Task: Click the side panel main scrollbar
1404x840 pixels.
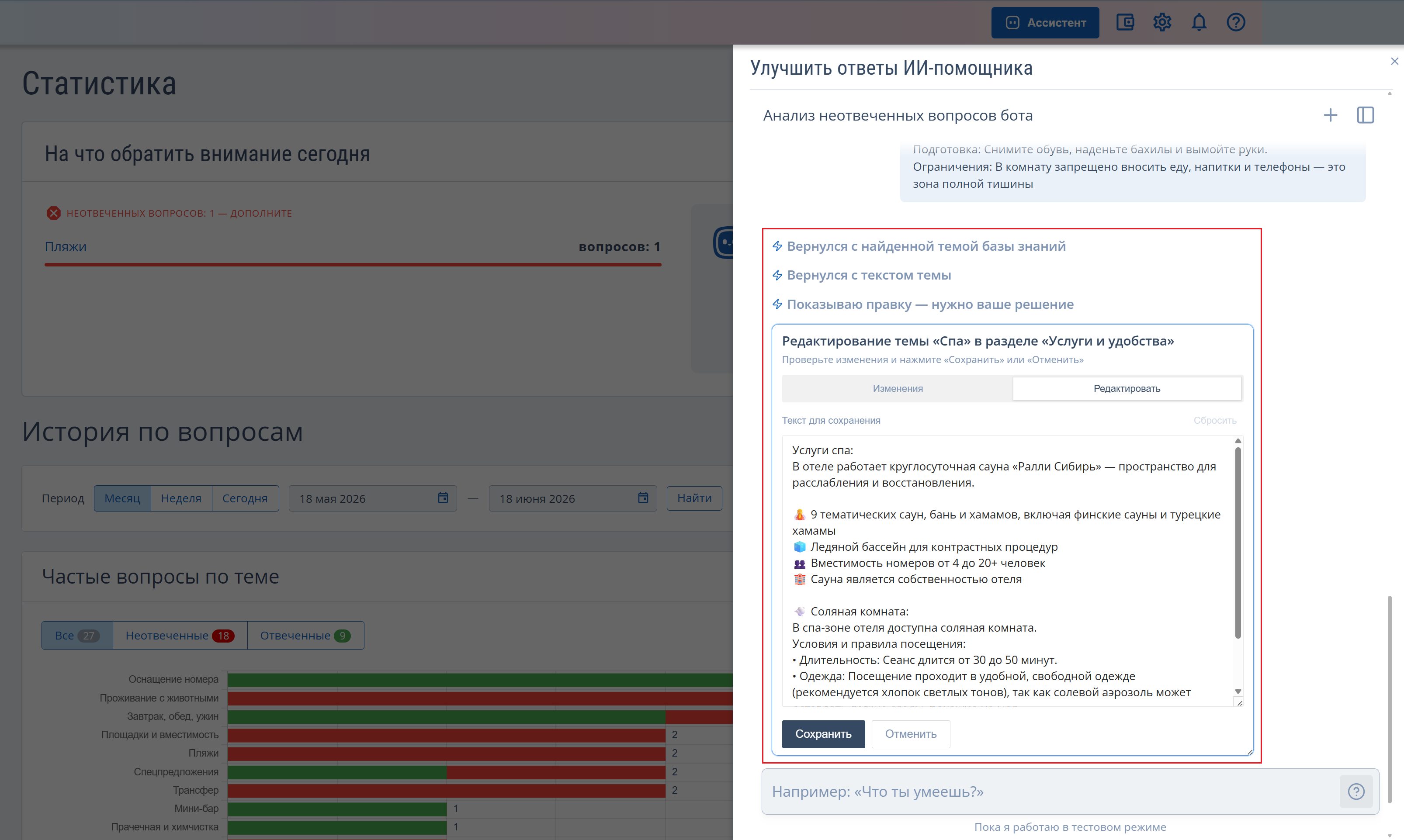Action: tap(1389, 699)
